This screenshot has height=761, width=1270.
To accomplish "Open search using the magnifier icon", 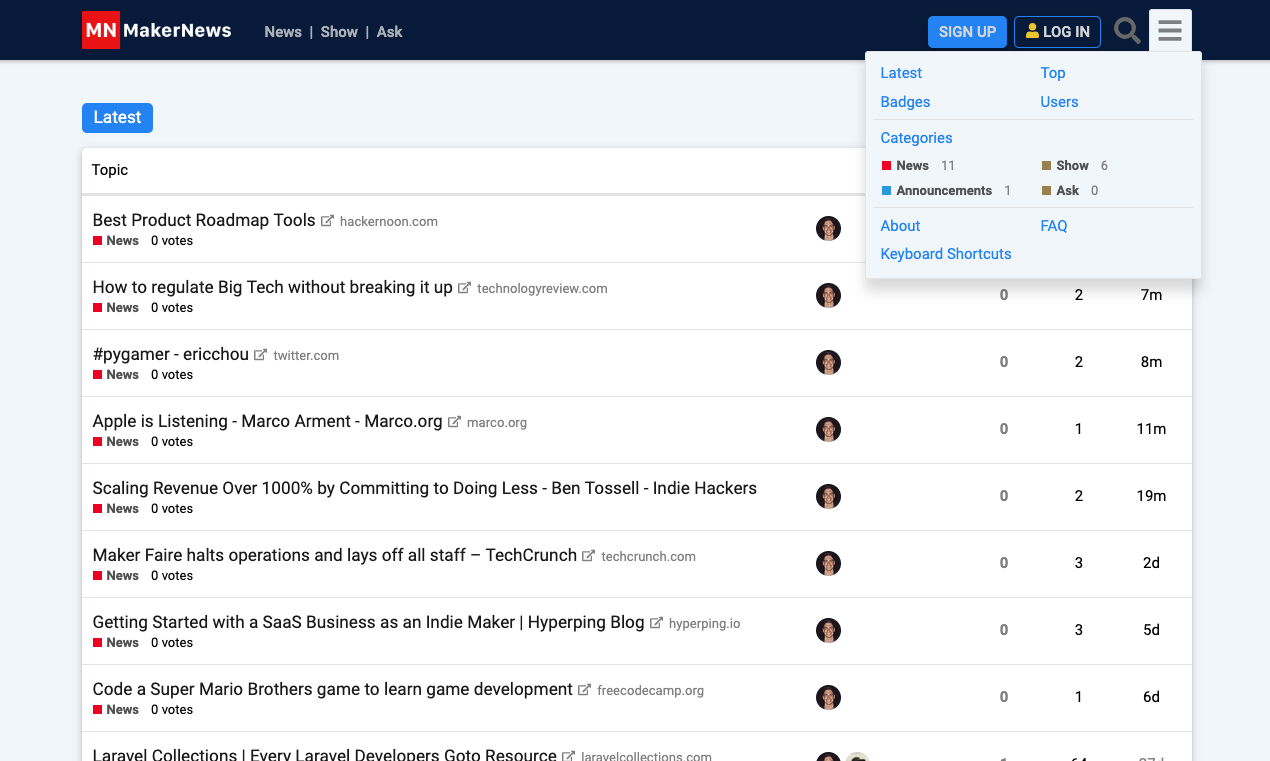I will pyautogui.click(x=1126, y=30).
